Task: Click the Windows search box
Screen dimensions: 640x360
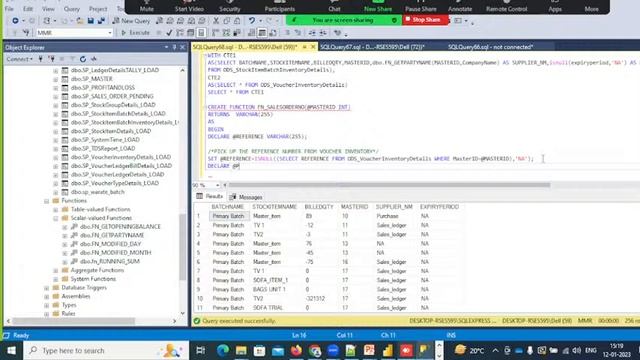Action: [x=106, y=351]
